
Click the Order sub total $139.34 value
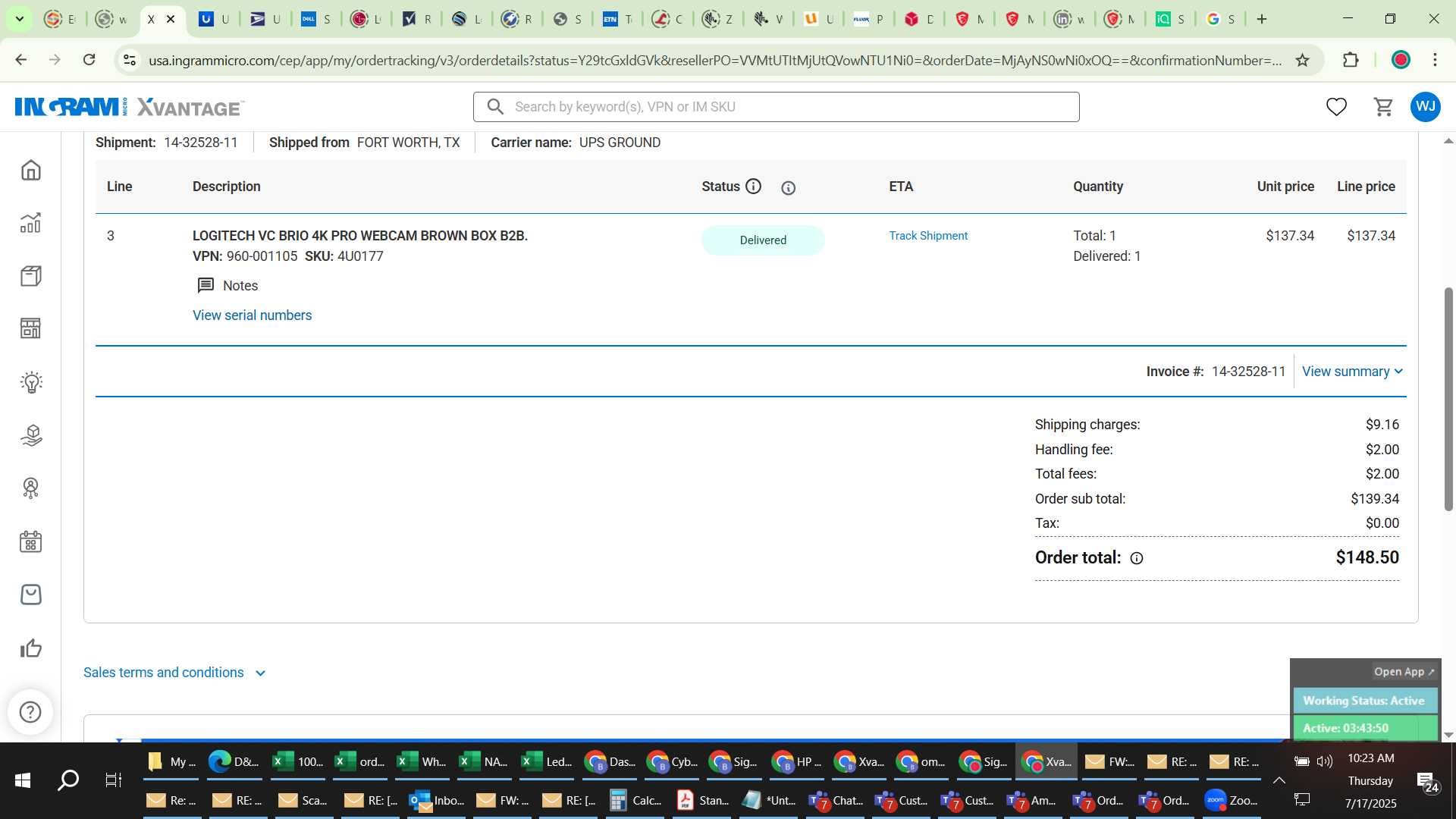1375,499
